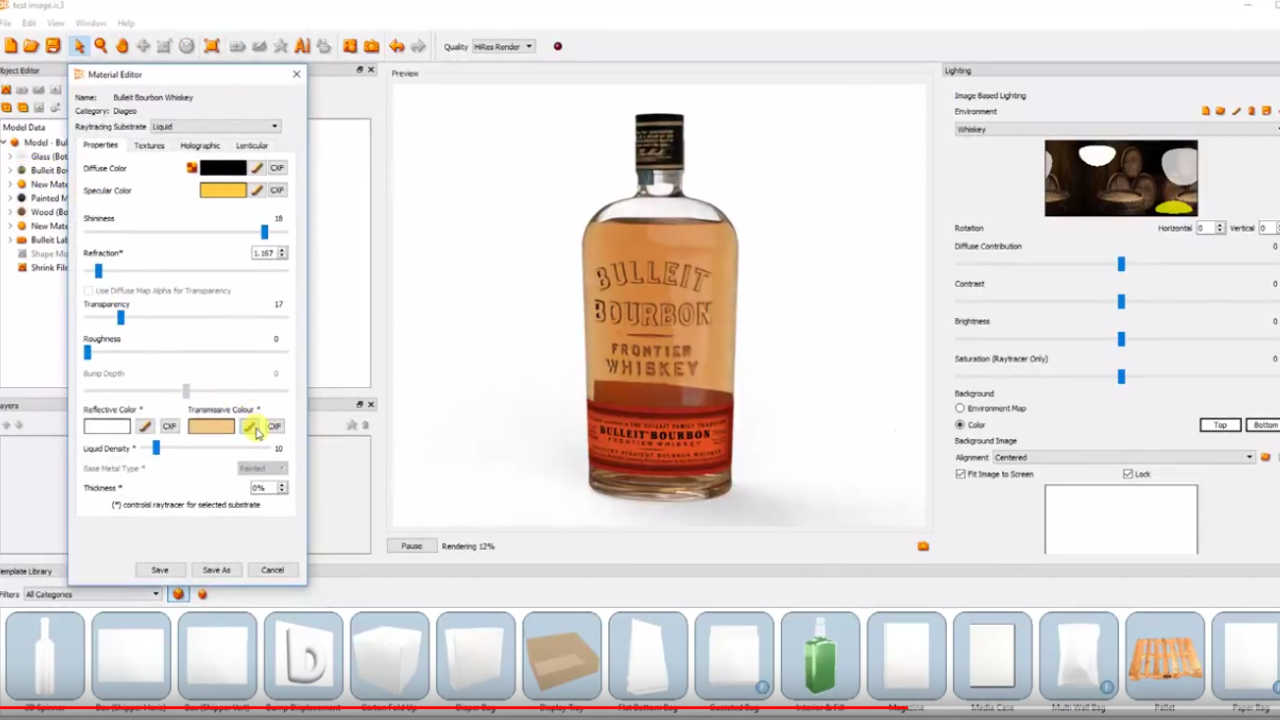Redo with the grey forward arrow
Viewport: 1280px width, 720px height.
coord(418,46)
